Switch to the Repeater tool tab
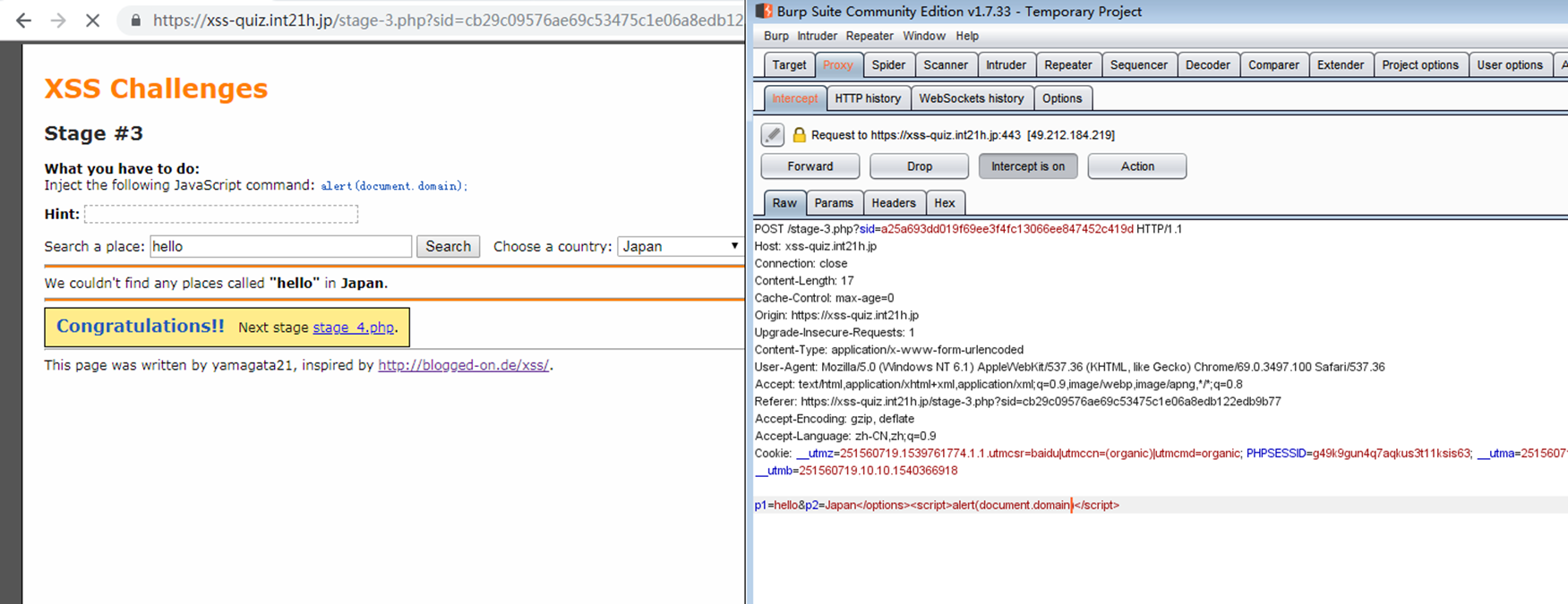Image resolution: width=1568 pixels, height=604 pixels. click(x=1068, y=64)
